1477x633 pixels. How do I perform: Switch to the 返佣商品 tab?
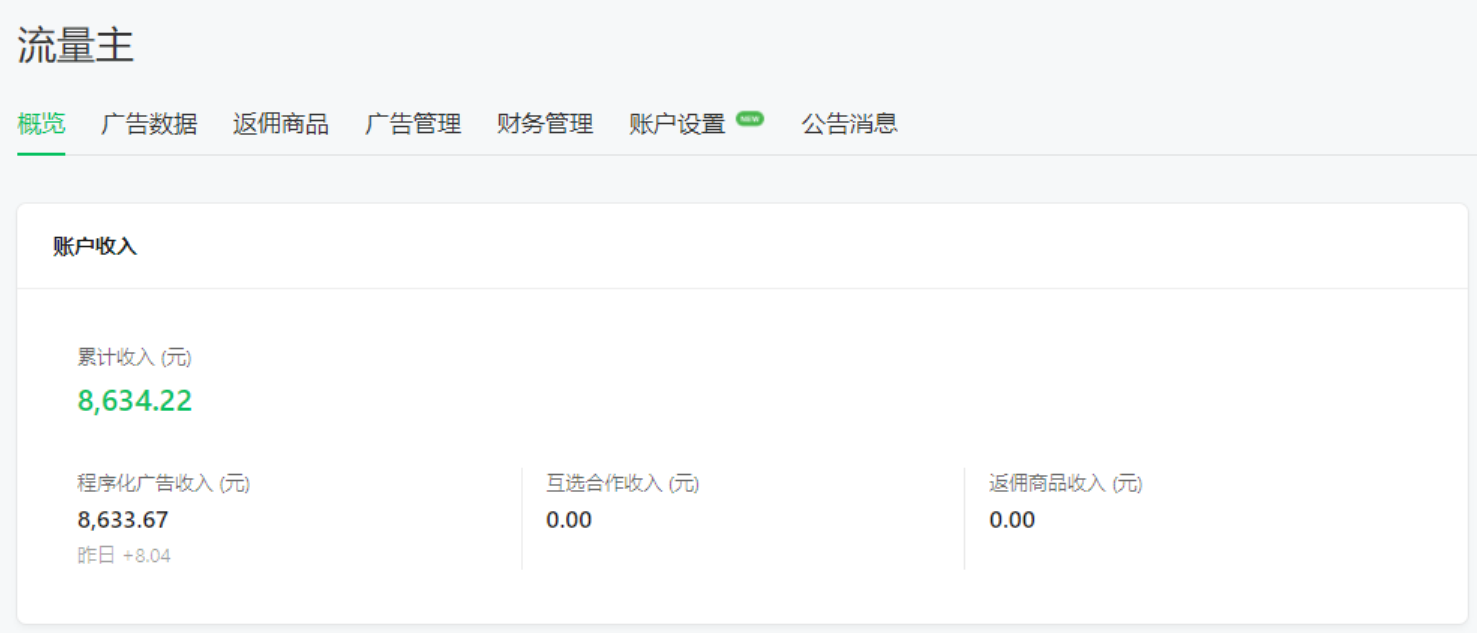(281, 124)
